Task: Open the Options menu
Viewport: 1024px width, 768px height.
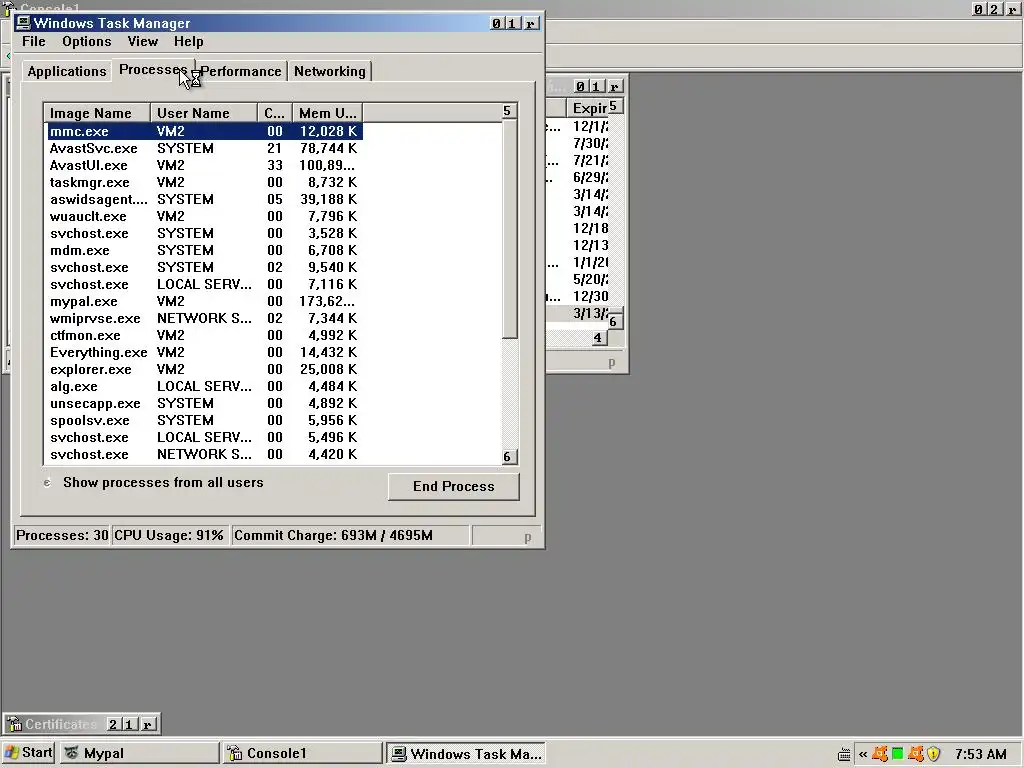Action: coord(86,42)
